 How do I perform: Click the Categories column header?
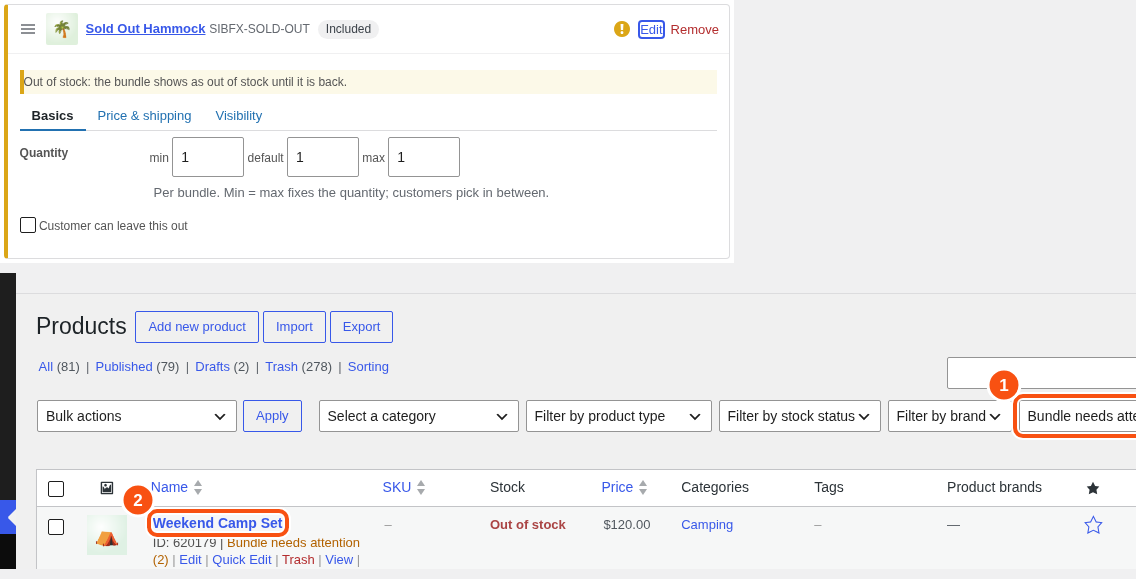click(715, 488)
